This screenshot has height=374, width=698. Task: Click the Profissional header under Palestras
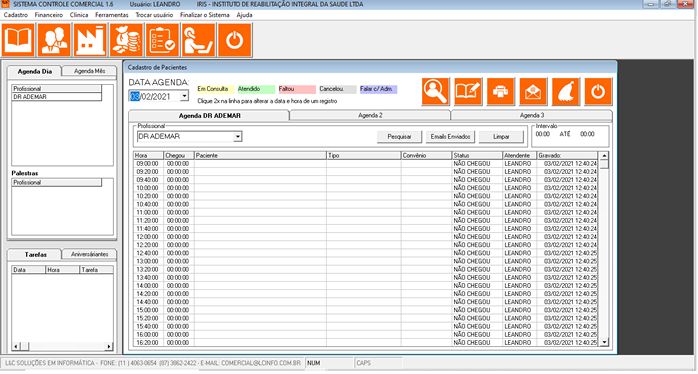click(57, 183)
